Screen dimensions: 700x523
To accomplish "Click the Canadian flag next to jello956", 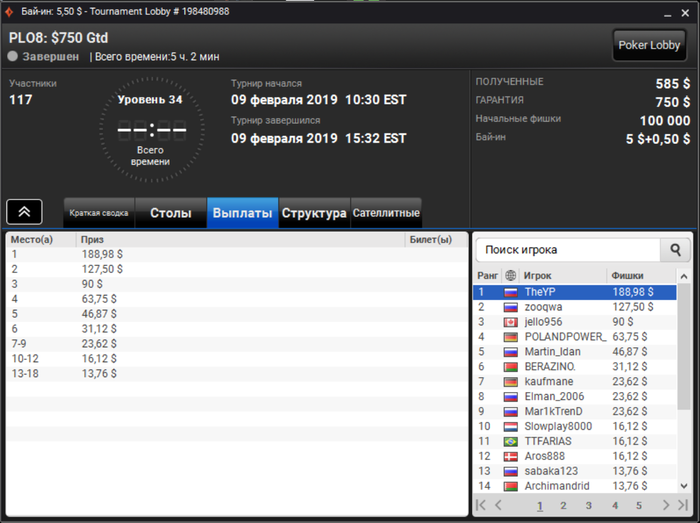I will click(510, 322).
